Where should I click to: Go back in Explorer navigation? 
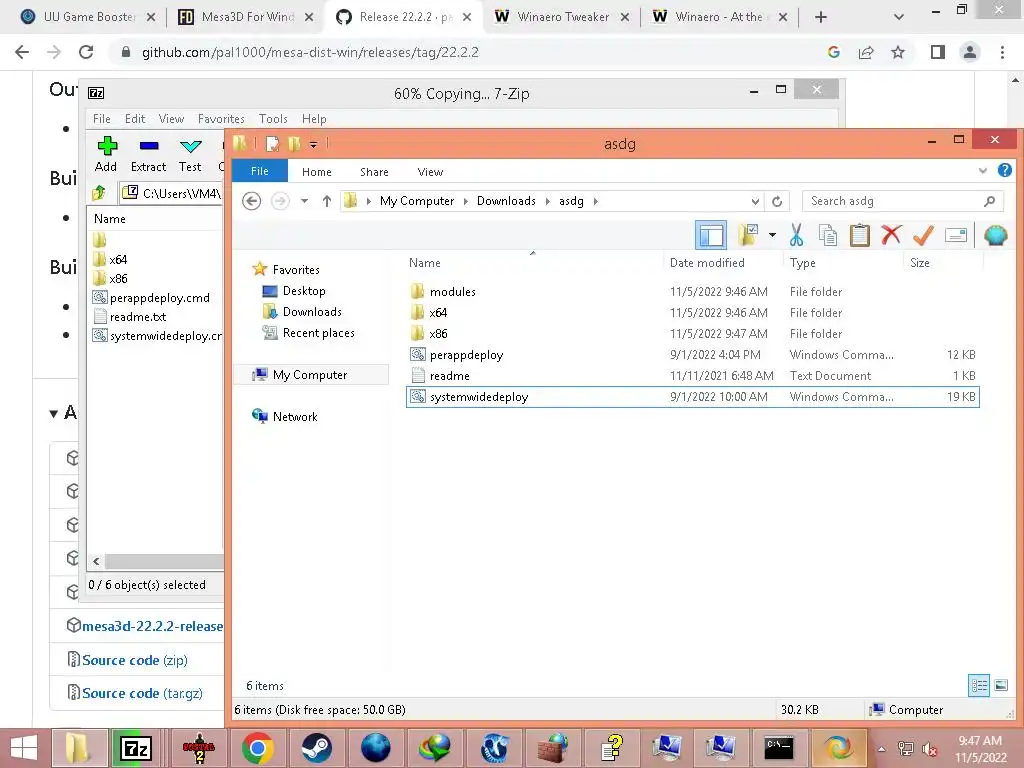pyautogui.click(x=251, y=201)
